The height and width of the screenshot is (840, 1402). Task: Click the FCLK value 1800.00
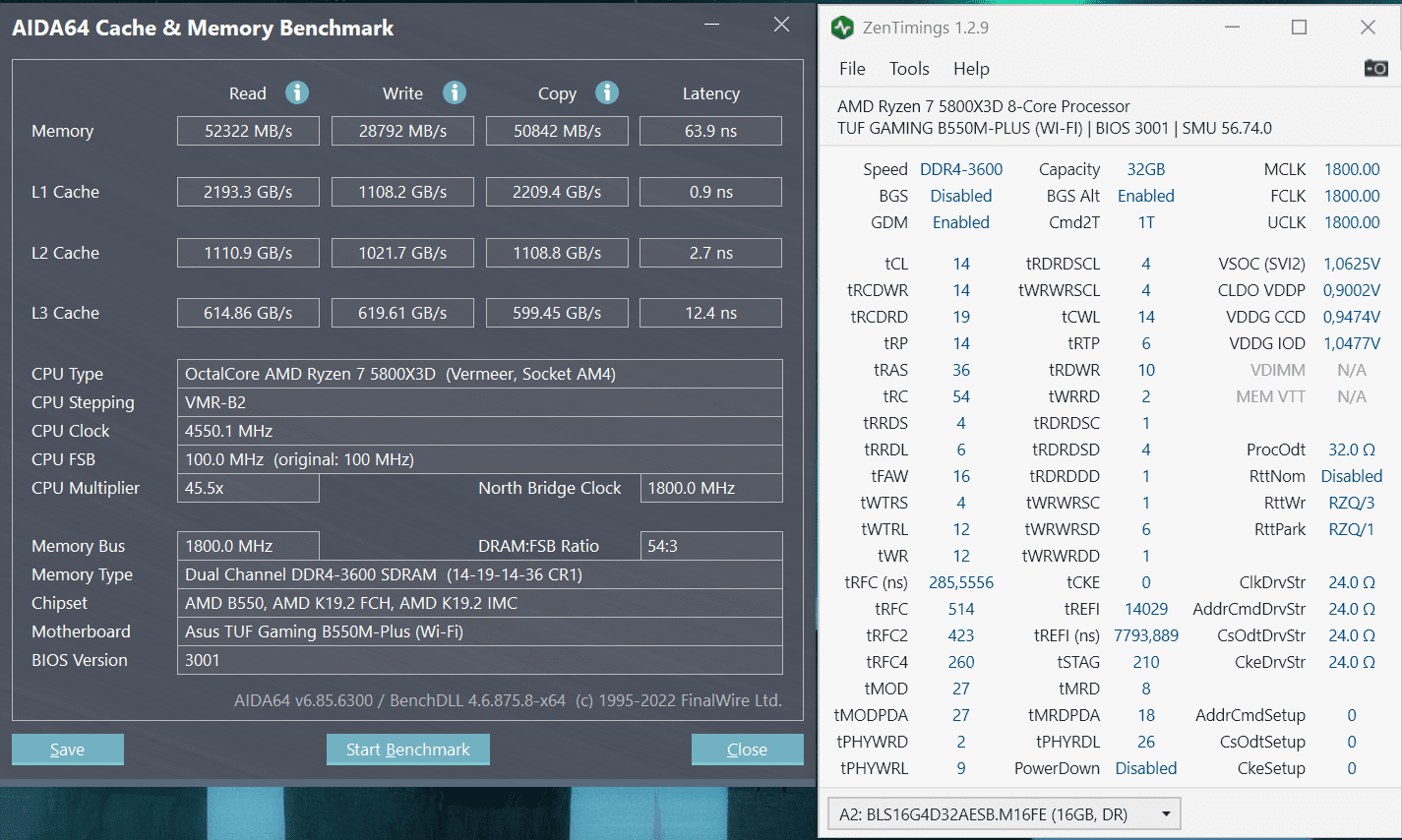(1352, 196)
